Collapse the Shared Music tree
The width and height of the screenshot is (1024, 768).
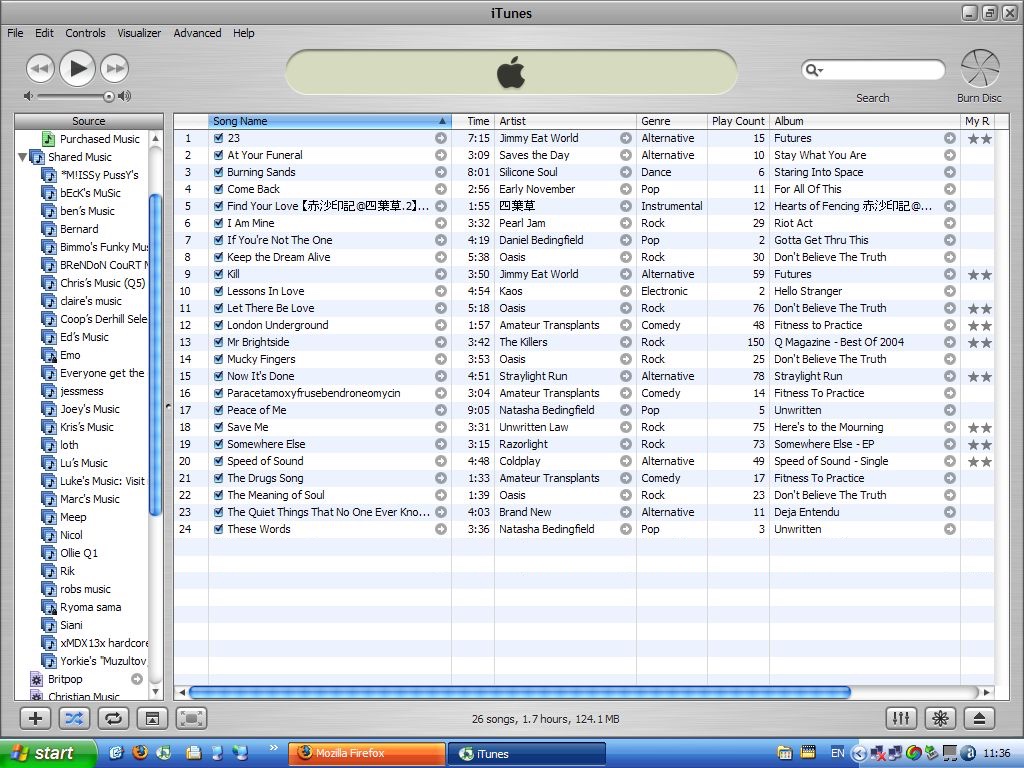coord(22,157)
